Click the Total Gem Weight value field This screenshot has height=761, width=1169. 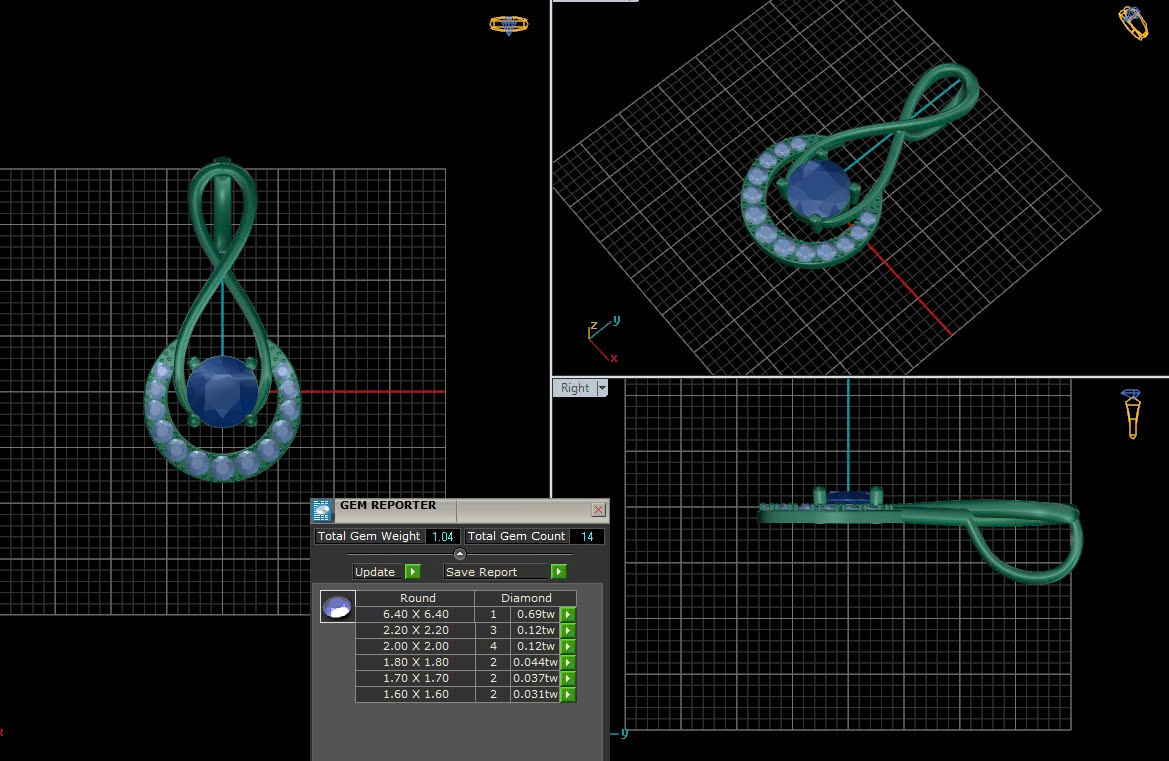[442, 537]
